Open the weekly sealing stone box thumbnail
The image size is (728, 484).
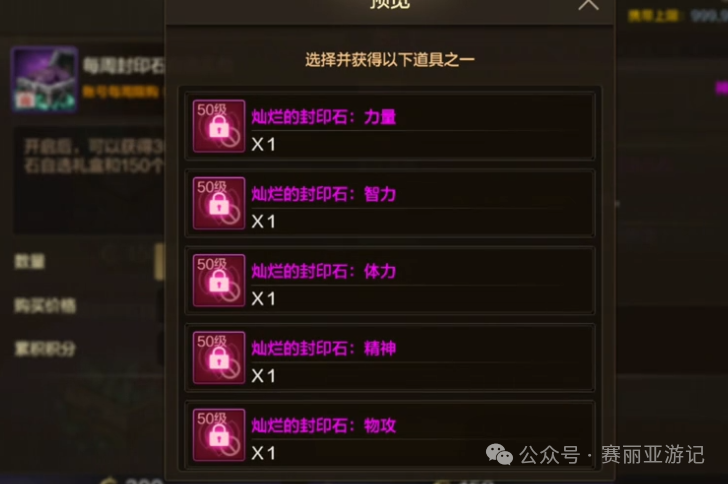coord(45,79)
